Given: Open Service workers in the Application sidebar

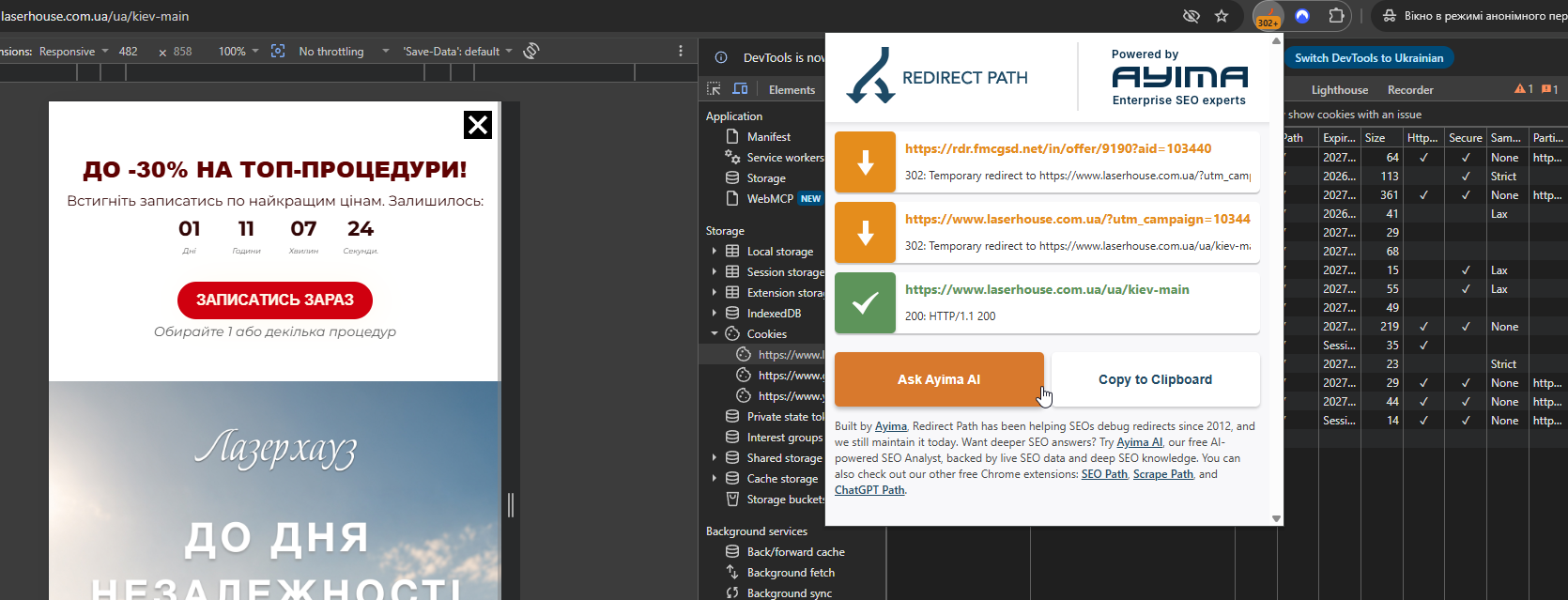Looking at the screenshot, I should pos(775,158).
